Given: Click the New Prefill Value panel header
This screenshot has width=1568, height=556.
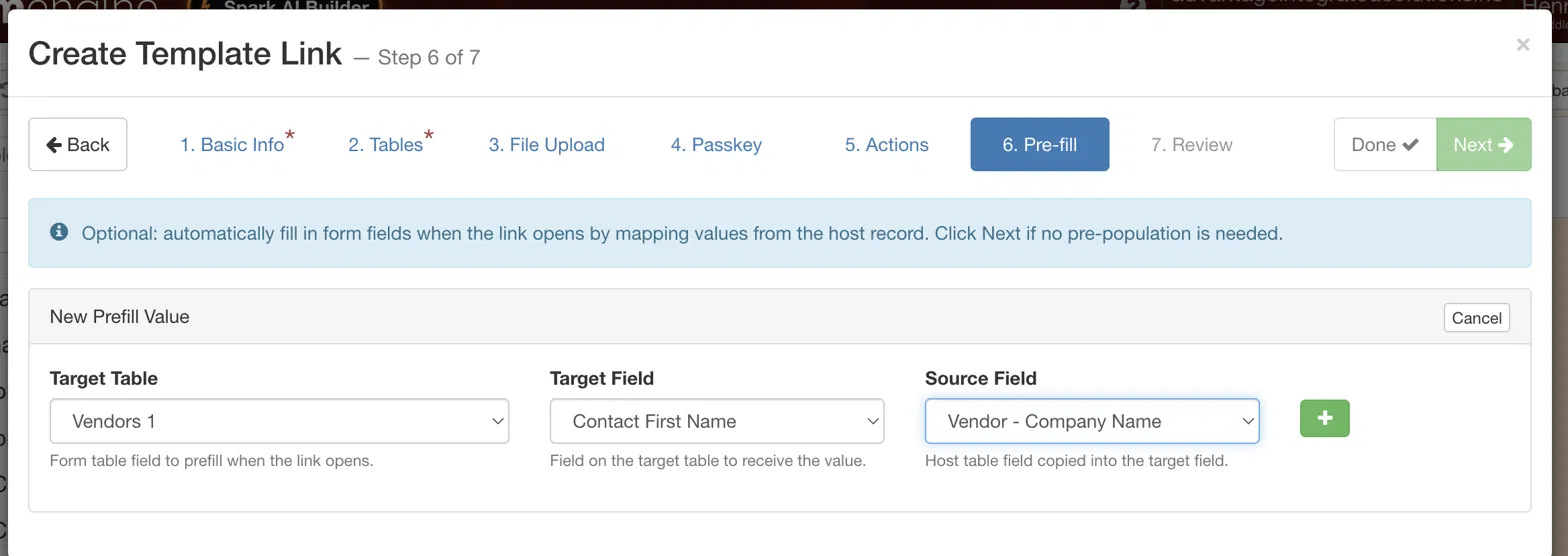Looking at the screenshot, I should [x=779, y=317].
